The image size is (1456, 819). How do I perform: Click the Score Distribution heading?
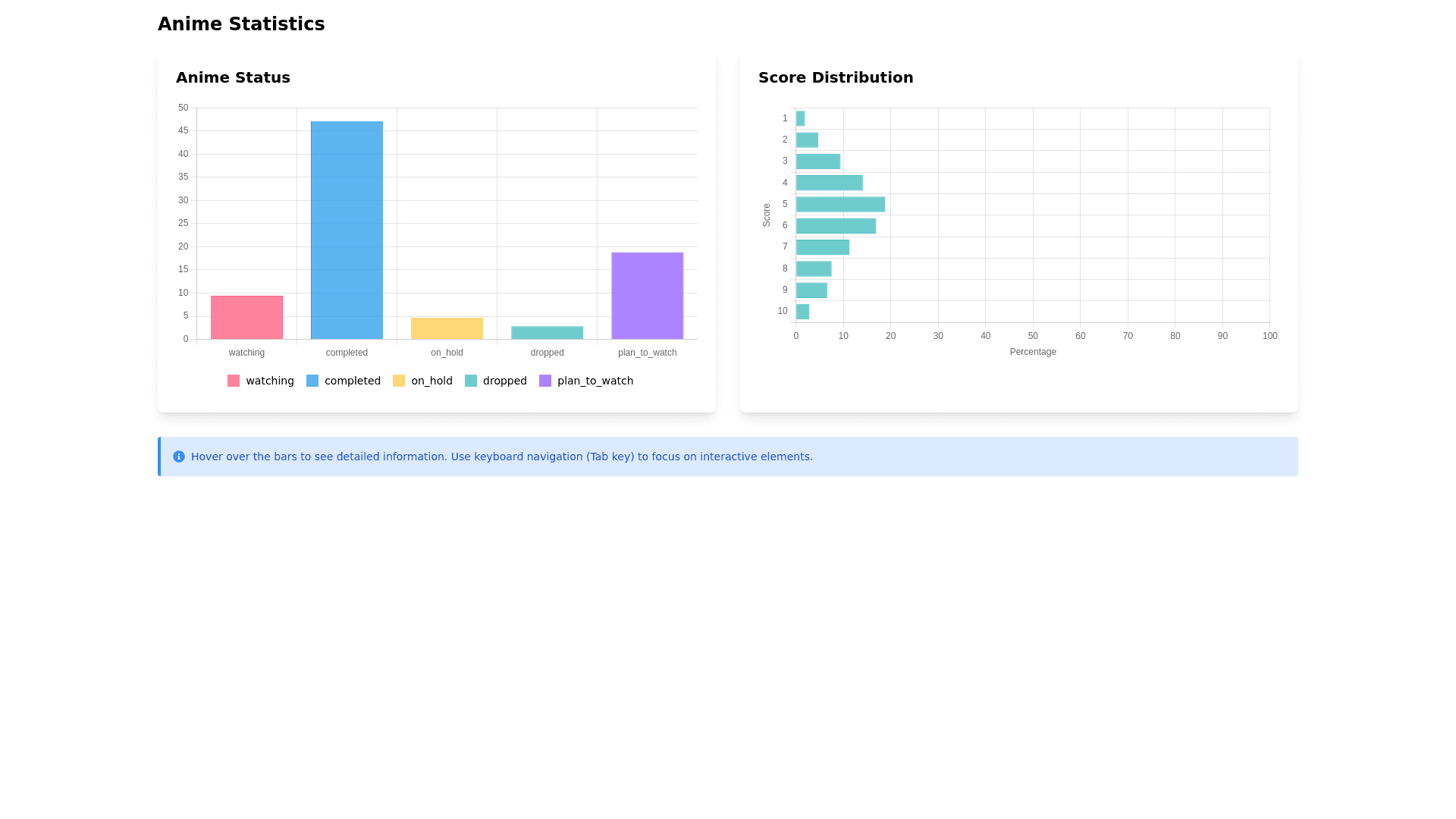836,77
